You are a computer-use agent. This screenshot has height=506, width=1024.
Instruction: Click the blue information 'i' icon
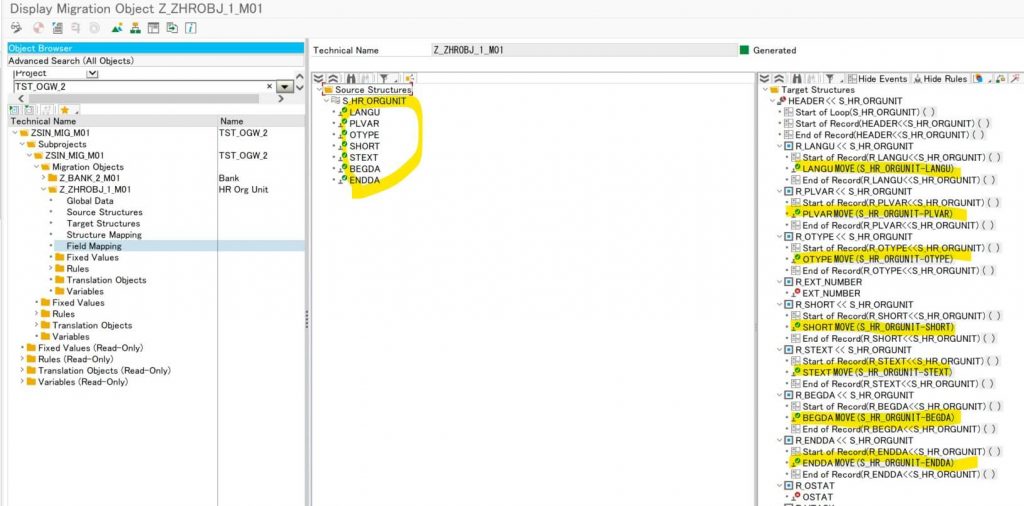point(191,28)
